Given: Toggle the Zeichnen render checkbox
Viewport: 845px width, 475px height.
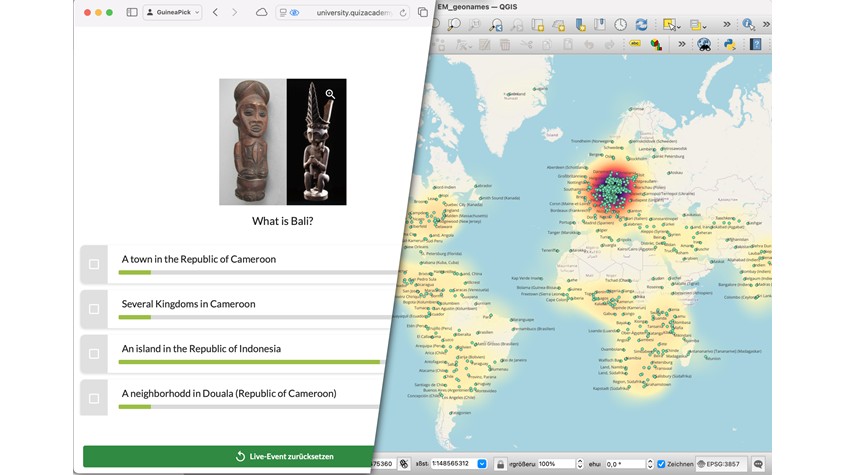Looking at the screenshot, I should click(x=661, y=464).
